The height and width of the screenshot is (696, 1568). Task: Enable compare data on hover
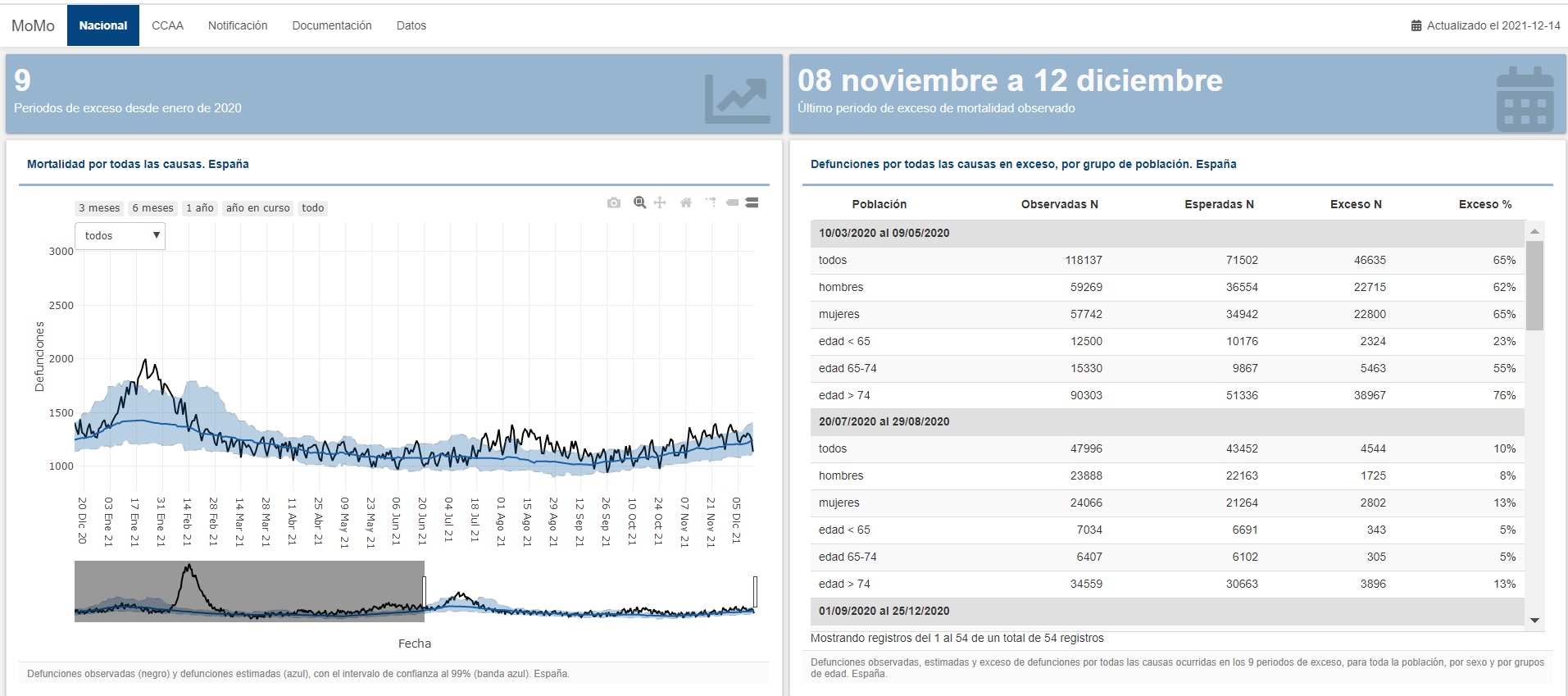point(752,202)
